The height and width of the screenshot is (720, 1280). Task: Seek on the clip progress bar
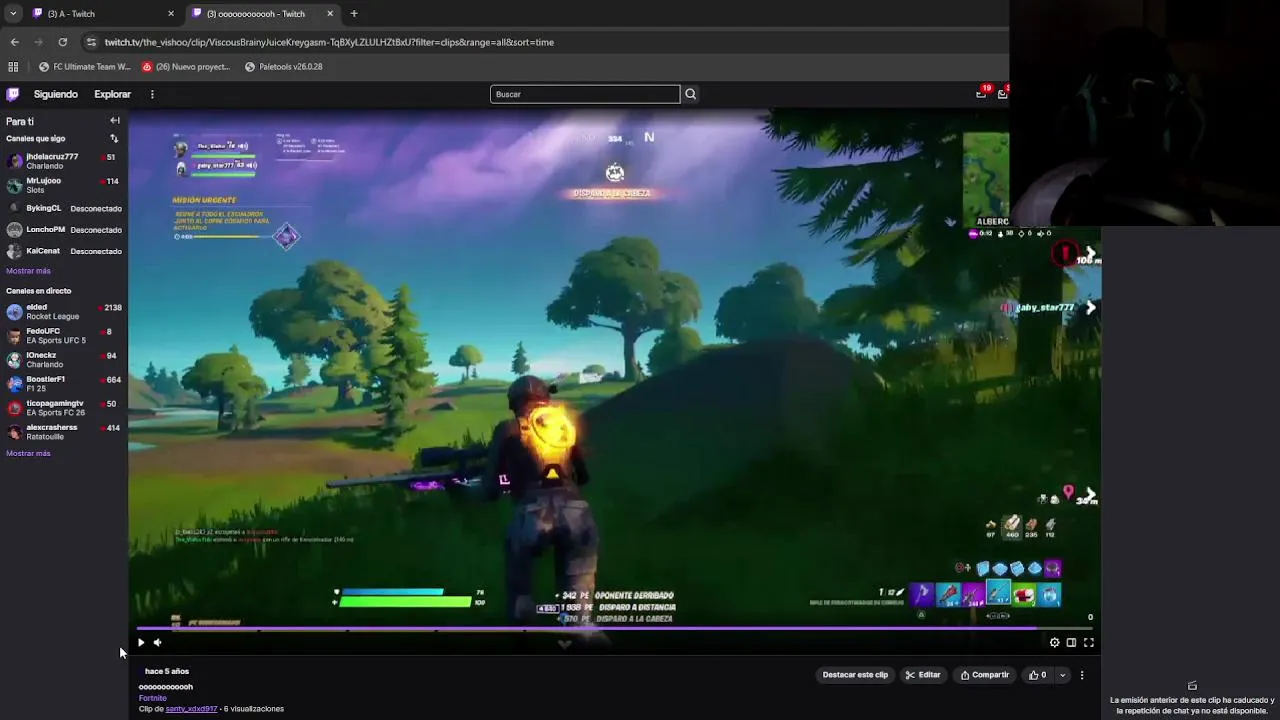(x=614, y=629)
